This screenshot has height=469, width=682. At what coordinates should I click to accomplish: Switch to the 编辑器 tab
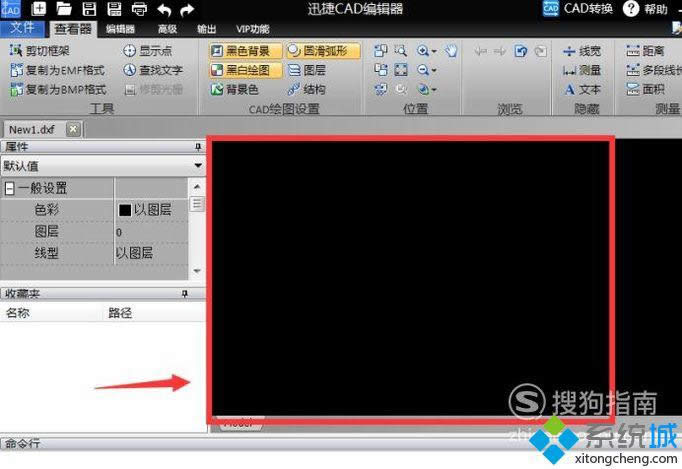(120, 29)
